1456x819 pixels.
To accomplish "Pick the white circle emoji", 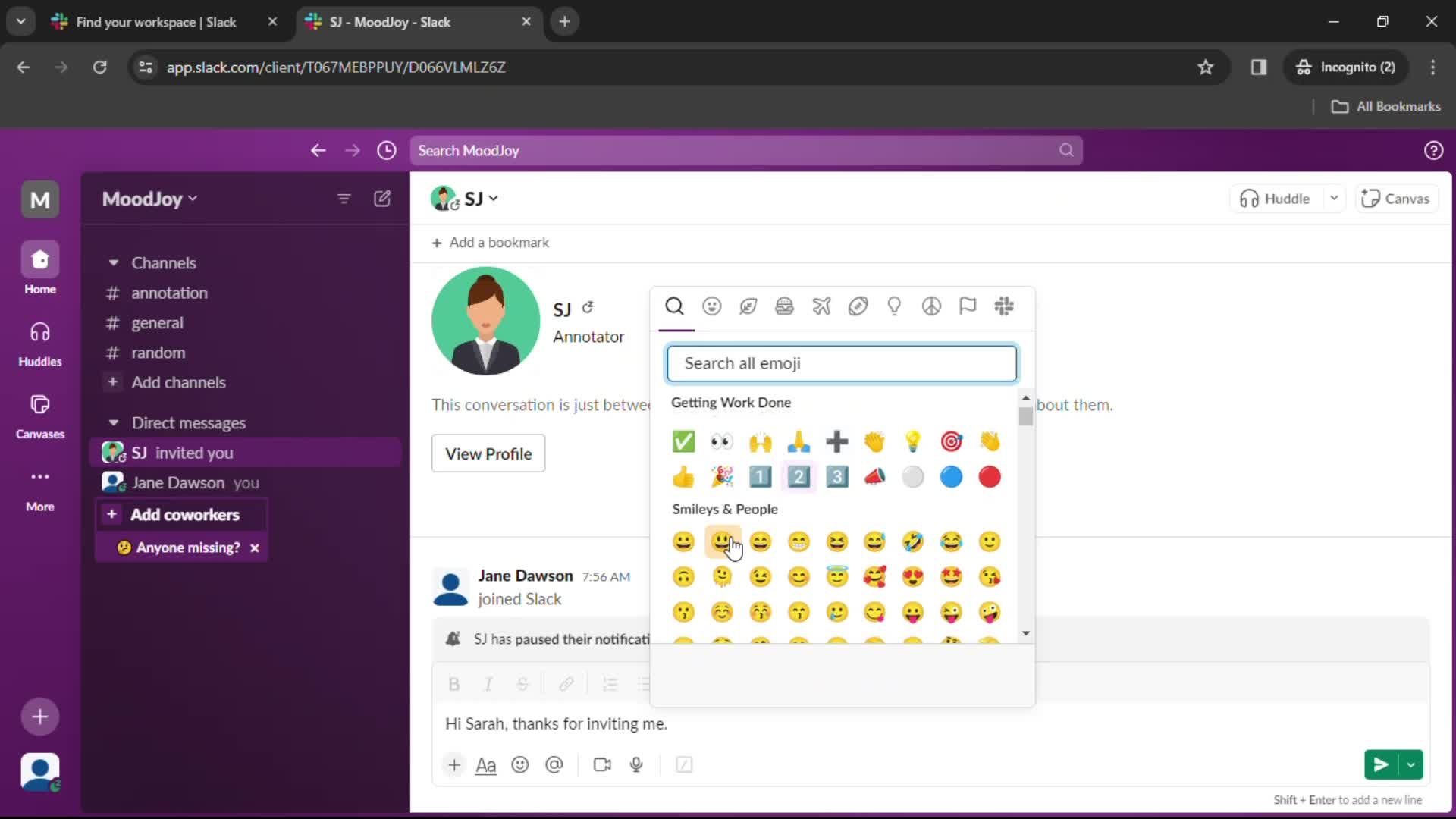I will tap(913, 477).
